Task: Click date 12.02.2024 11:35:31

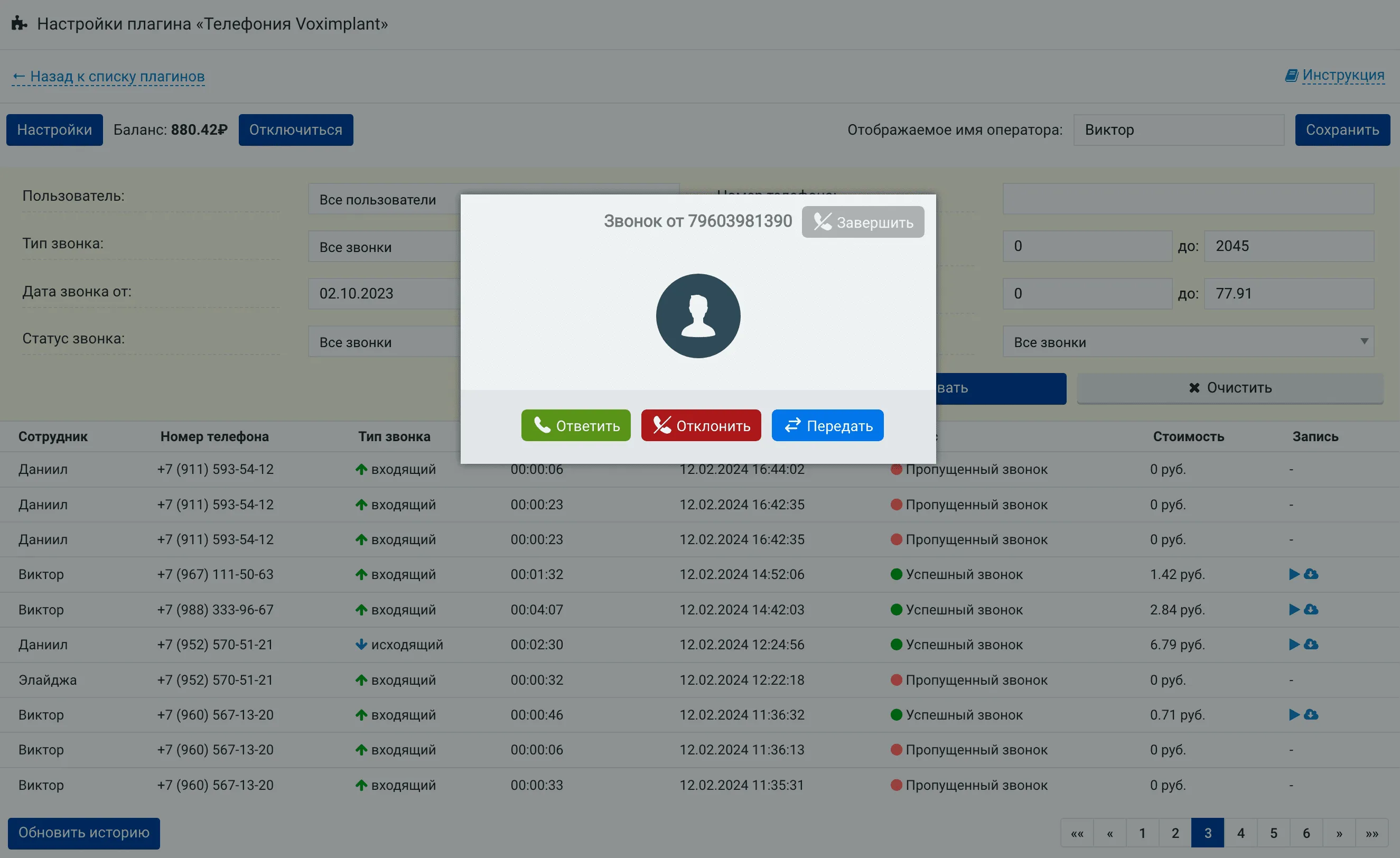Action: pyautogui.click(x=742, y=785)
